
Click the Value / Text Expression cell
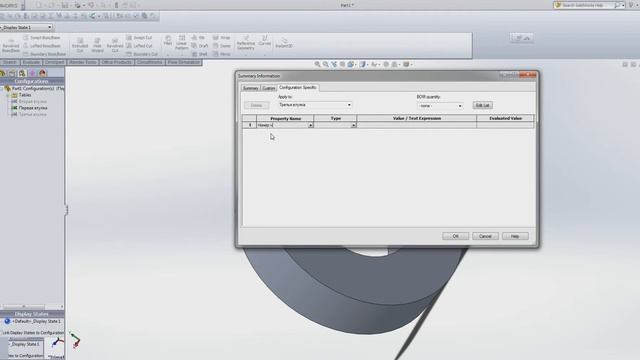(x=416, y=125)
